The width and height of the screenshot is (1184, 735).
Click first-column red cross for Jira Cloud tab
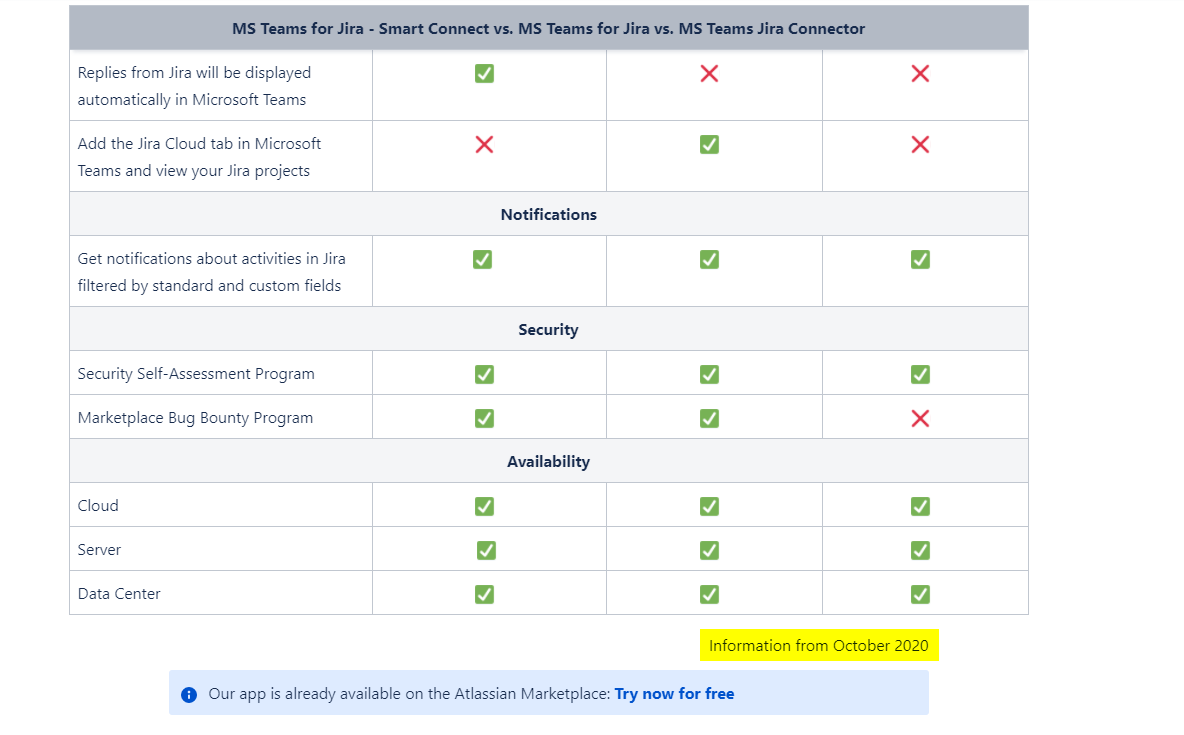(484, 144)
